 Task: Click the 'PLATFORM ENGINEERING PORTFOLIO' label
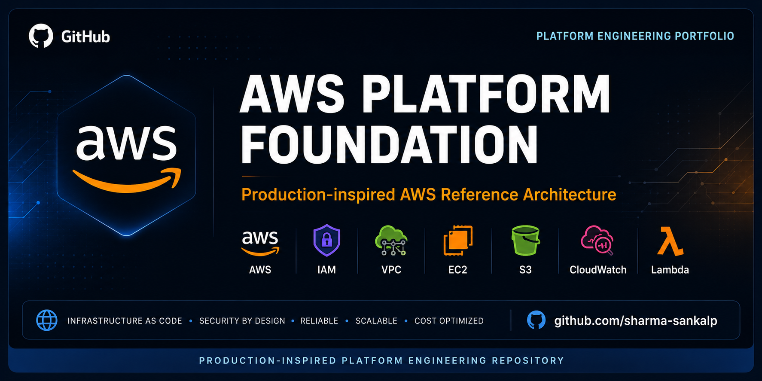635,36
